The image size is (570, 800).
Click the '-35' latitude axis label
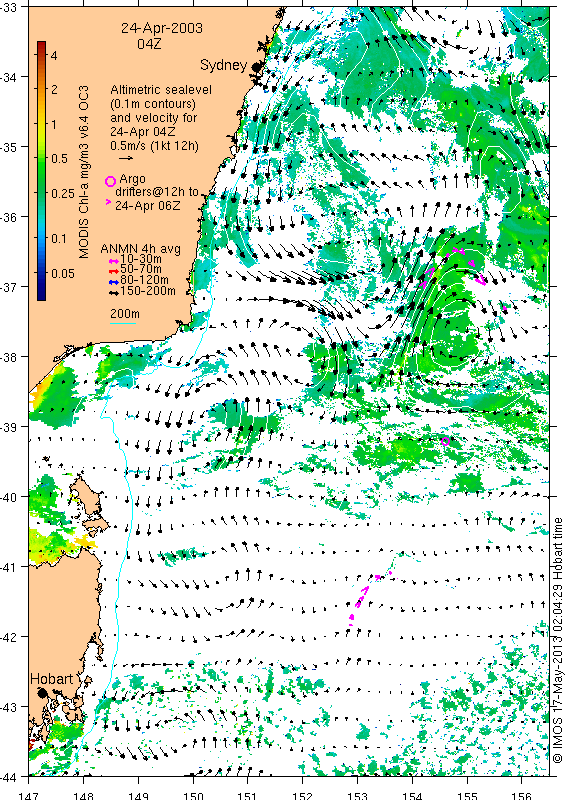point(9,147)
